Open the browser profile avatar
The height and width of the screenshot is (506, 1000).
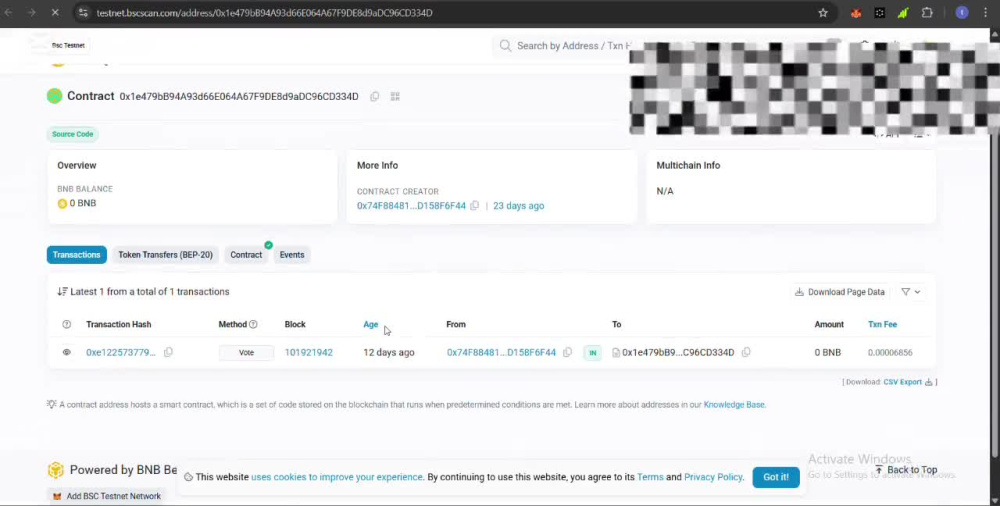962,13
